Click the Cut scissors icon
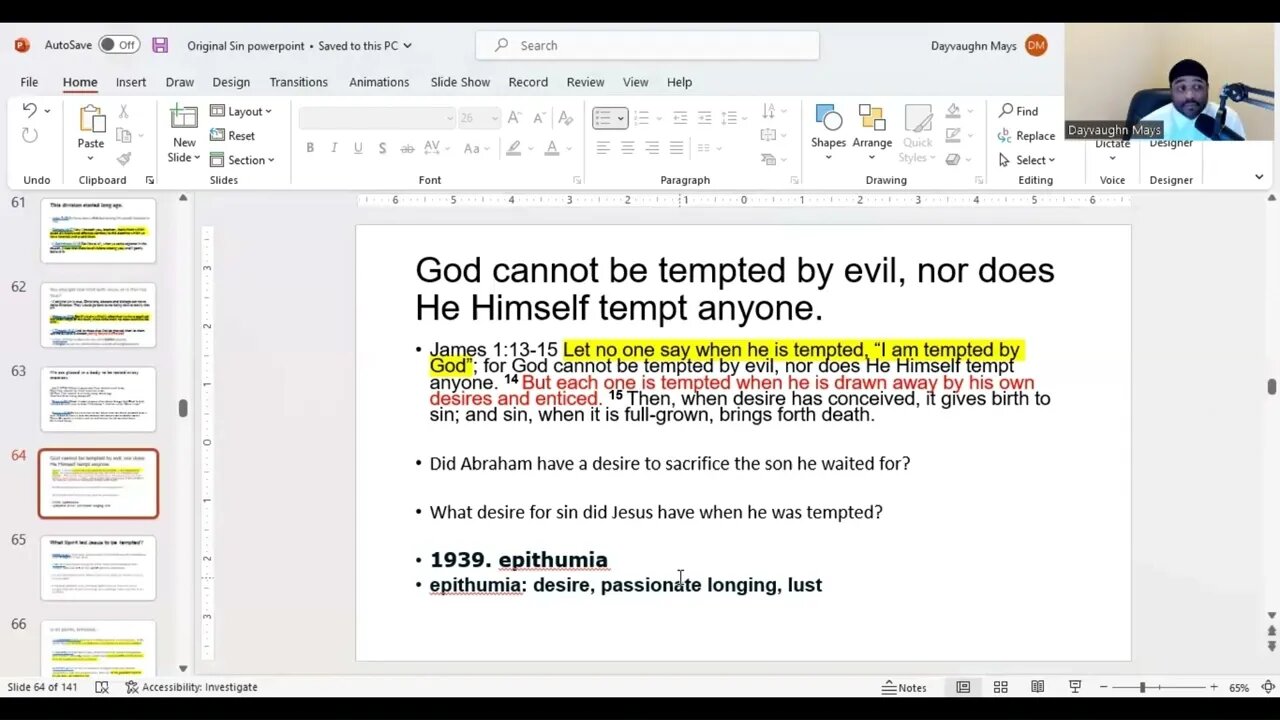1280x720 pixels. click(x=124, y=111)
